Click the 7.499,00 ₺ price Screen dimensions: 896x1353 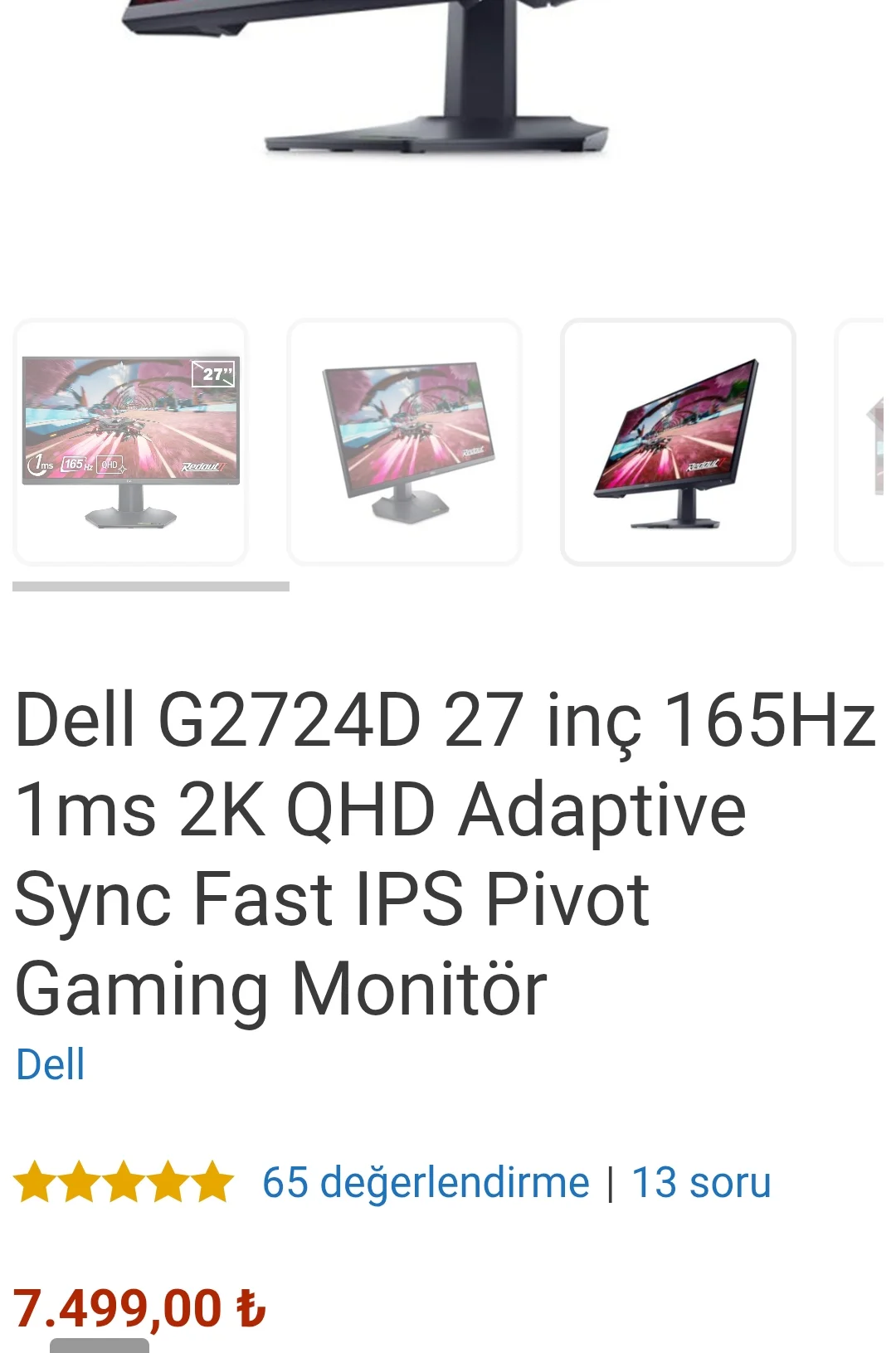click(x=139, y=1308)
